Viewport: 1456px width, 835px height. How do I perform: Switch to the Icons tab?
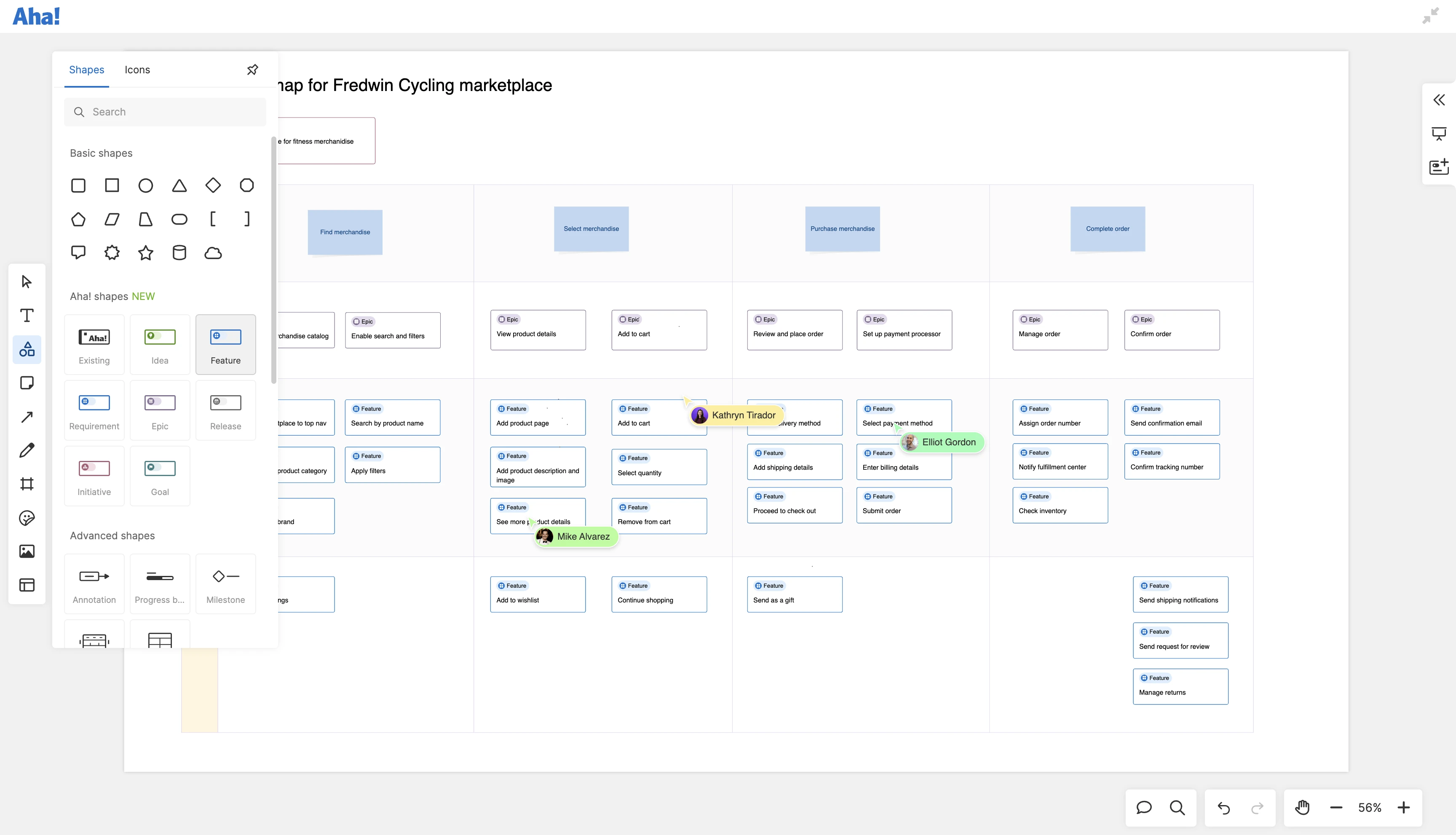[137, 70]
